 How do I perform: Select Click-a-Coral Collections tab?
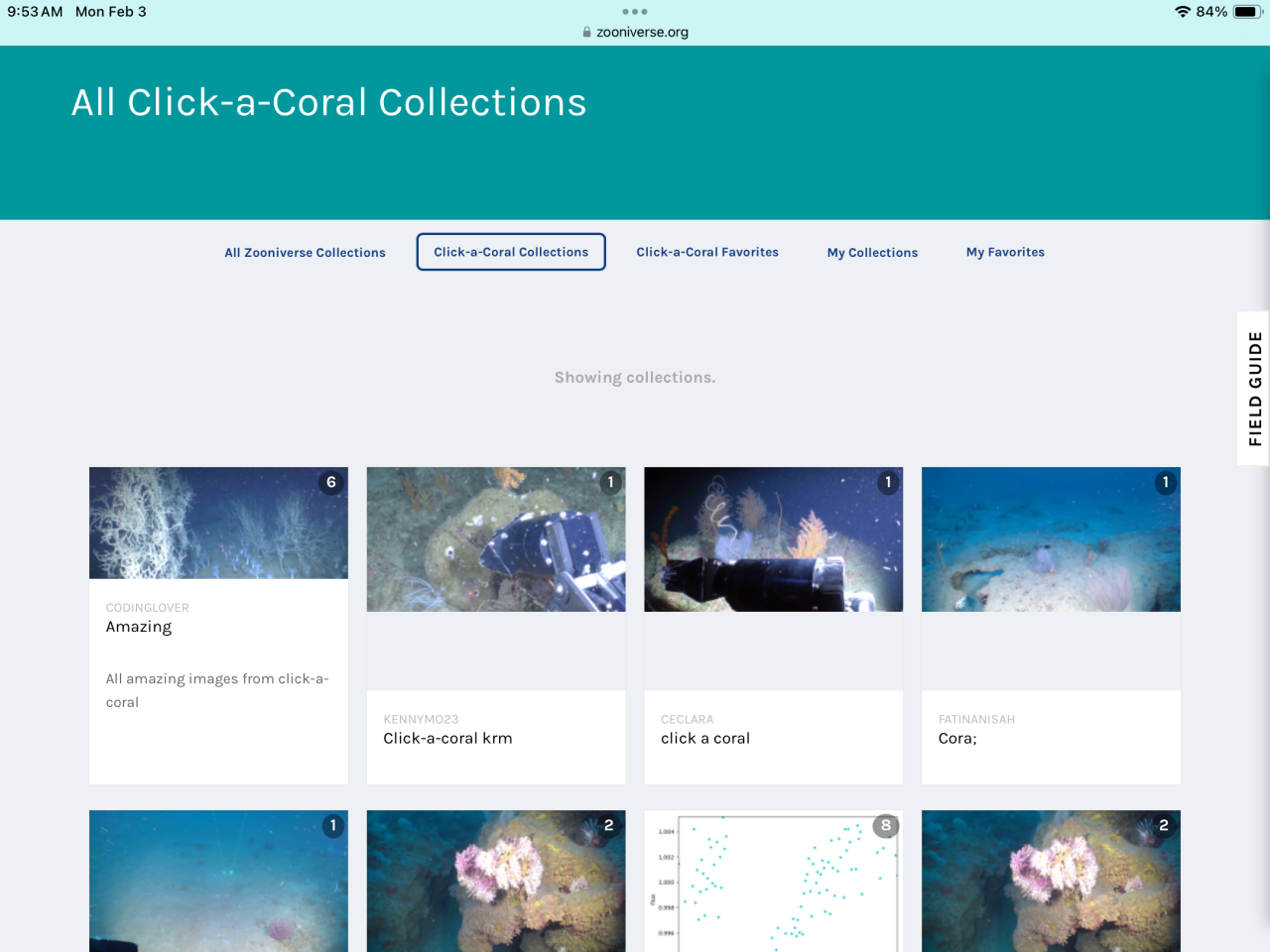tap(511, 252)
